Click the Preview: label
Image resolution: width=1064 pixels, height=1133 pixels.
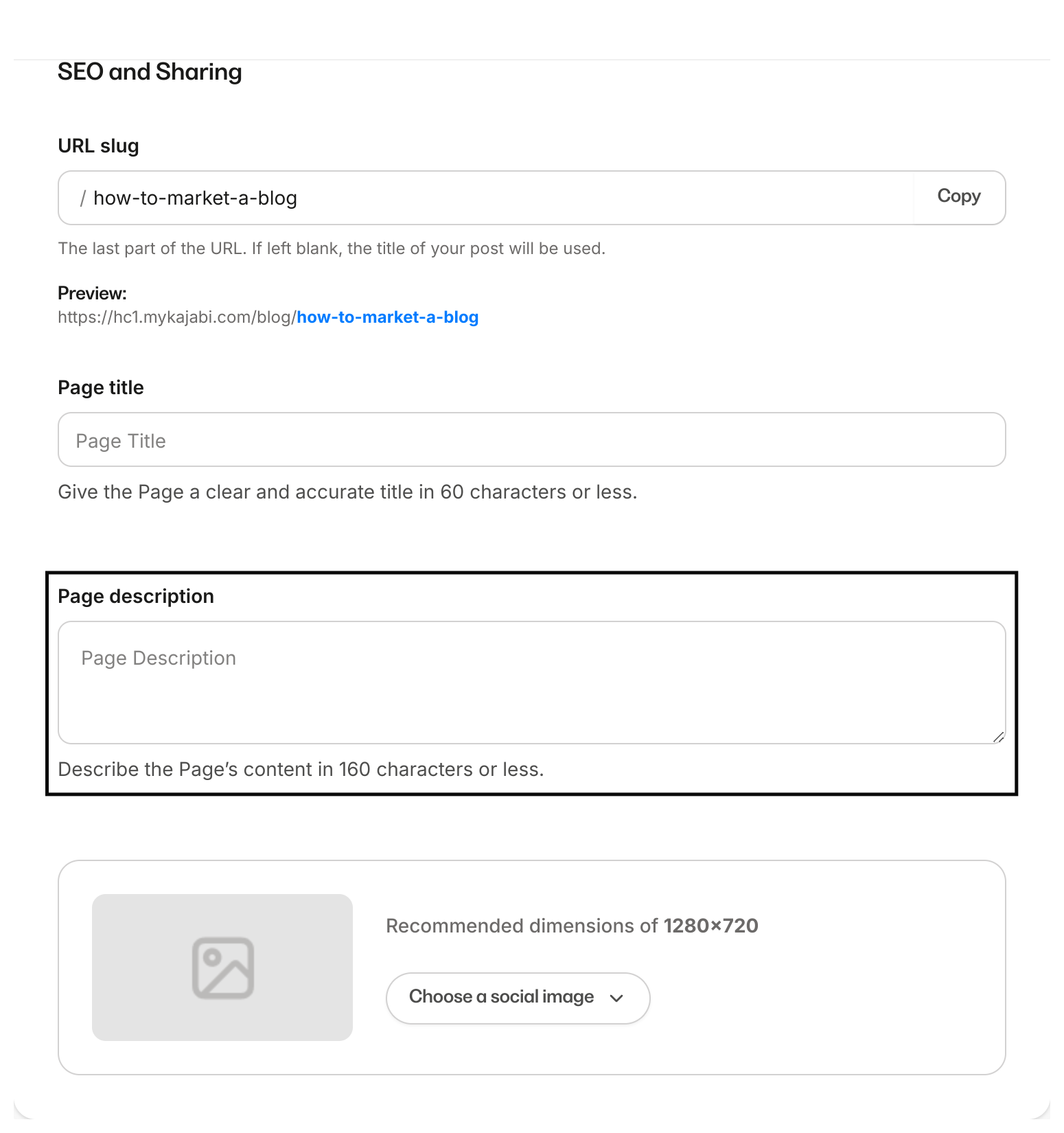pyautogui.click(x=92, y=293)
